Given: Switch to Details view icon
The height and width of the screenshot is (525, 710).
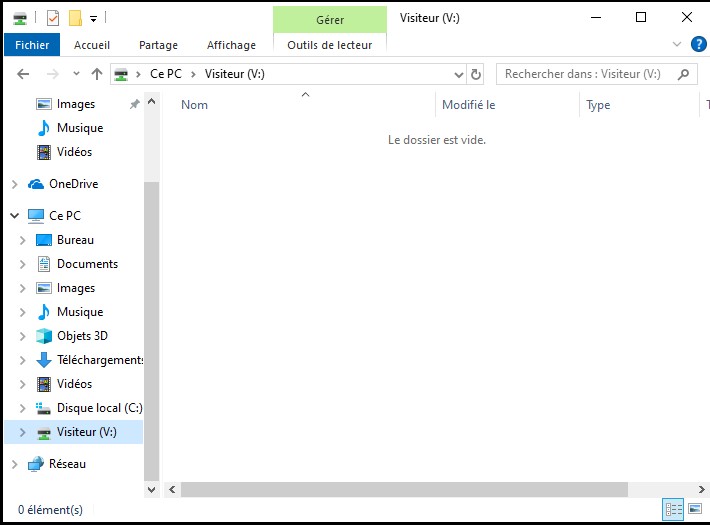Looking at the screenshot, I should coord(673,510).
